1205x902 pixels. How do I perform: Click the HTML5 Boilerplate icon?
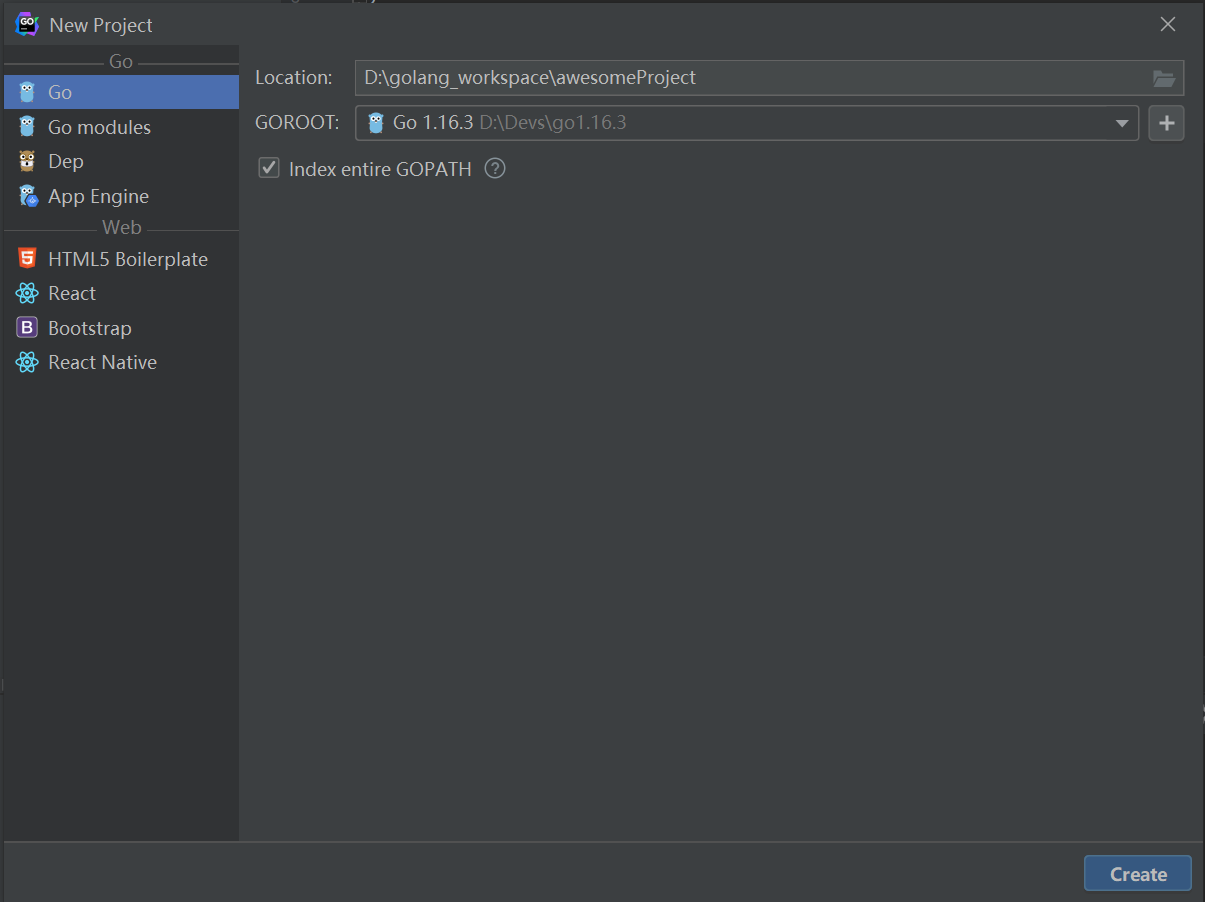point(27,258)
